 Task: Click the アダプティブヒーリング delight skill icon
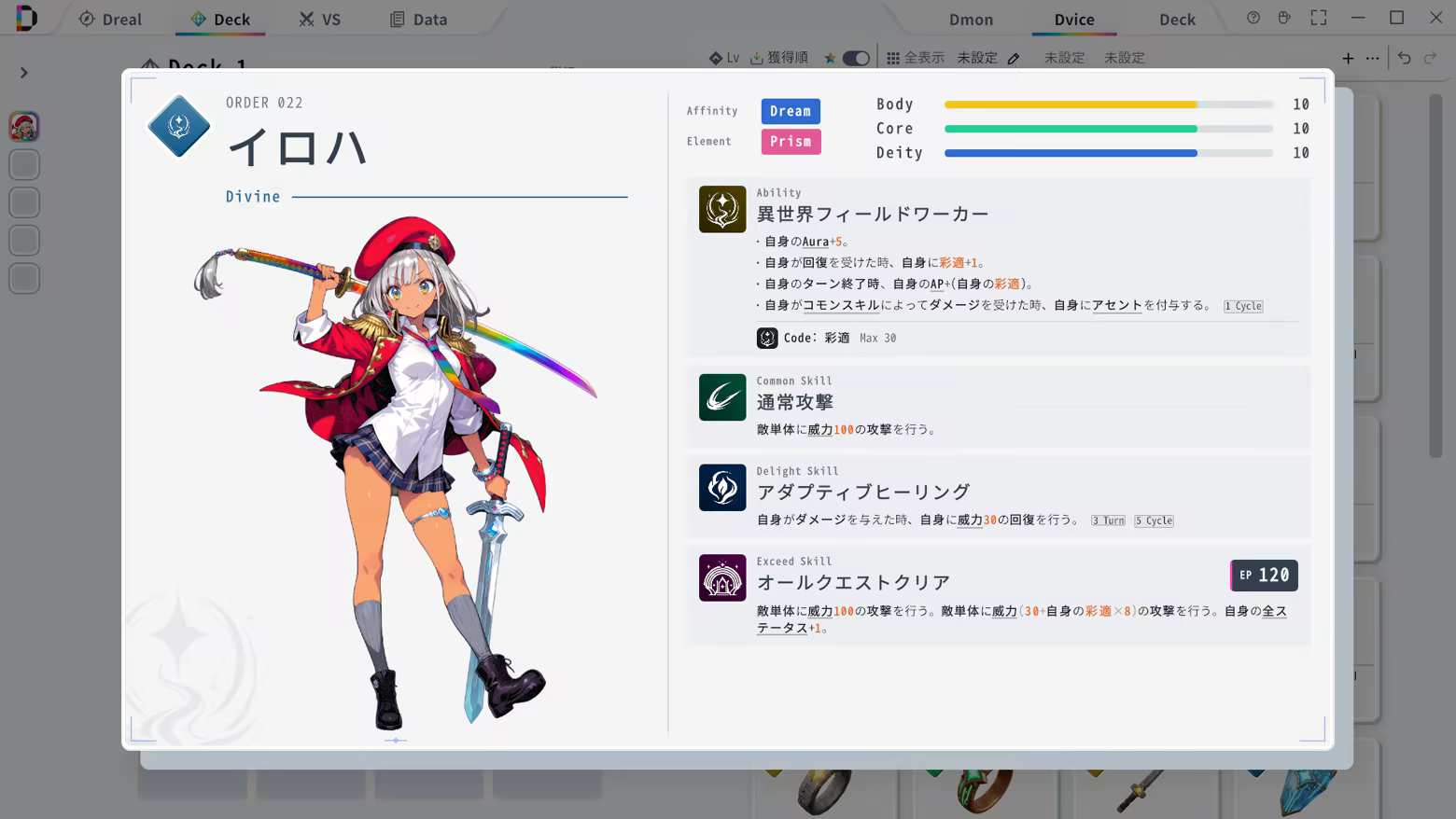click(722, 488)
